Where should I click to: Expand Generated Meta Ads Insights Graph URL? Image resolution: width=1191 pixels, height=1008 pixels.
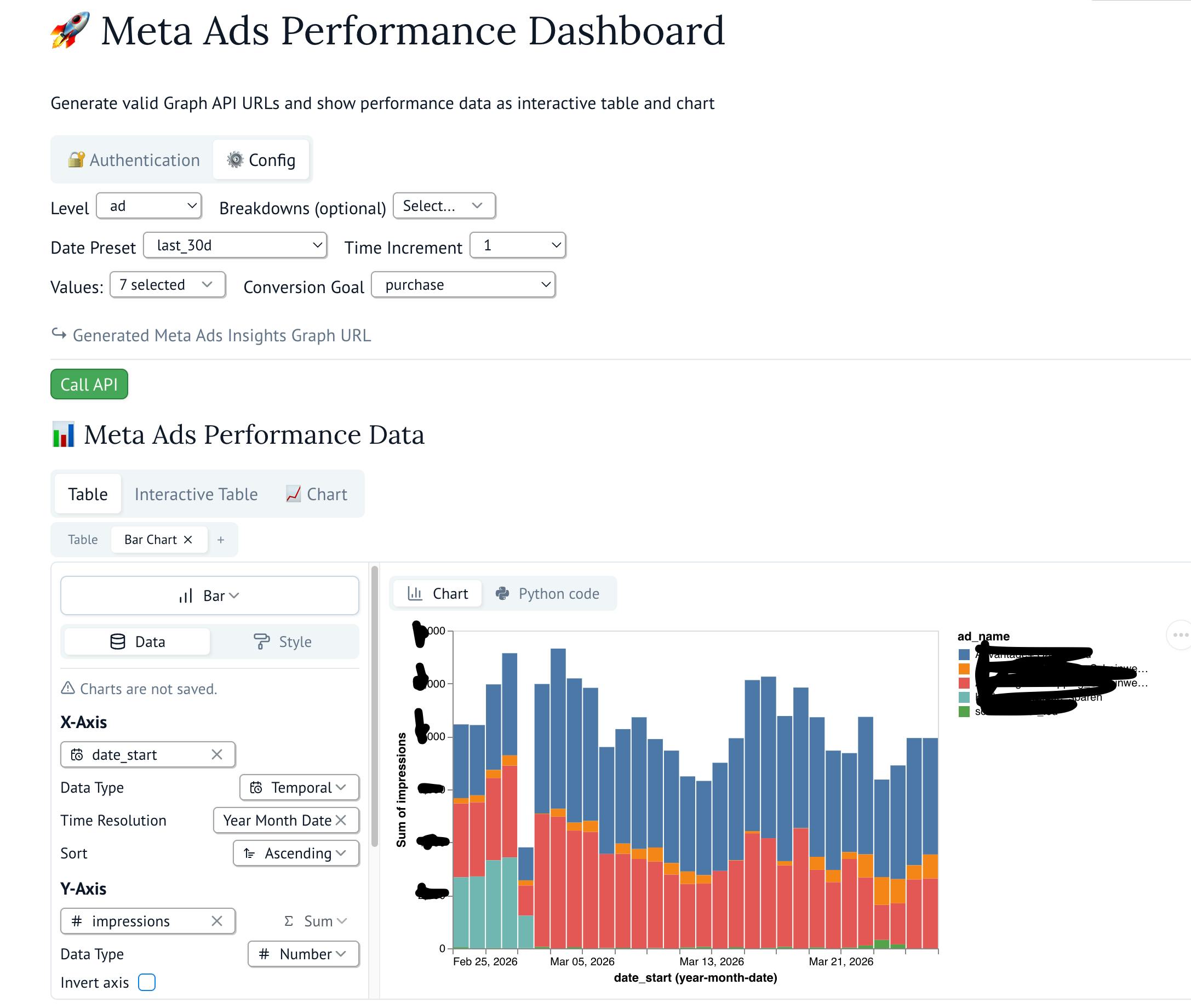(x=211, y=335)
